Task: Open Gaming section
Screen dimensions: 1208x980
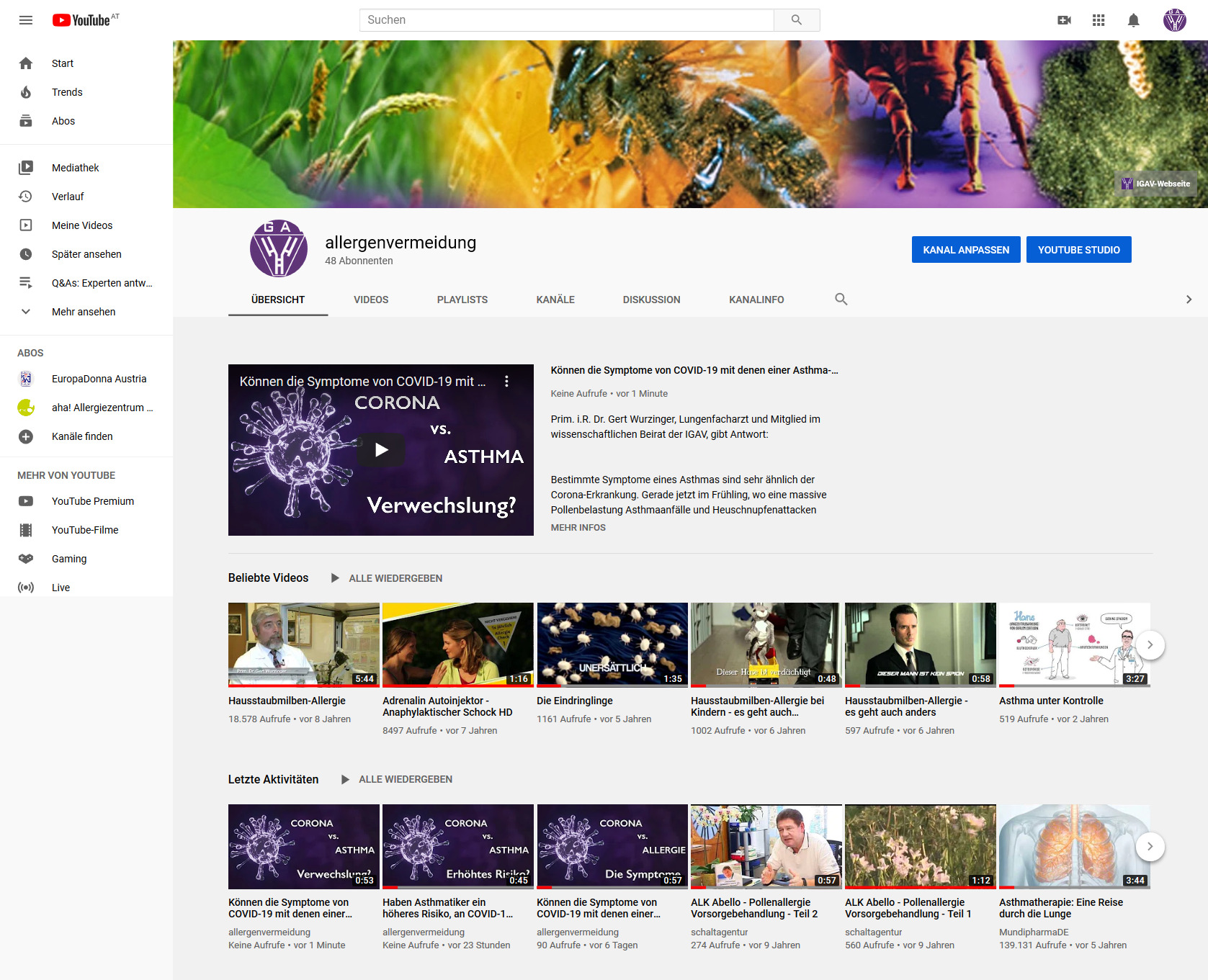Action: pyautogui.click(x=86, y=559)
